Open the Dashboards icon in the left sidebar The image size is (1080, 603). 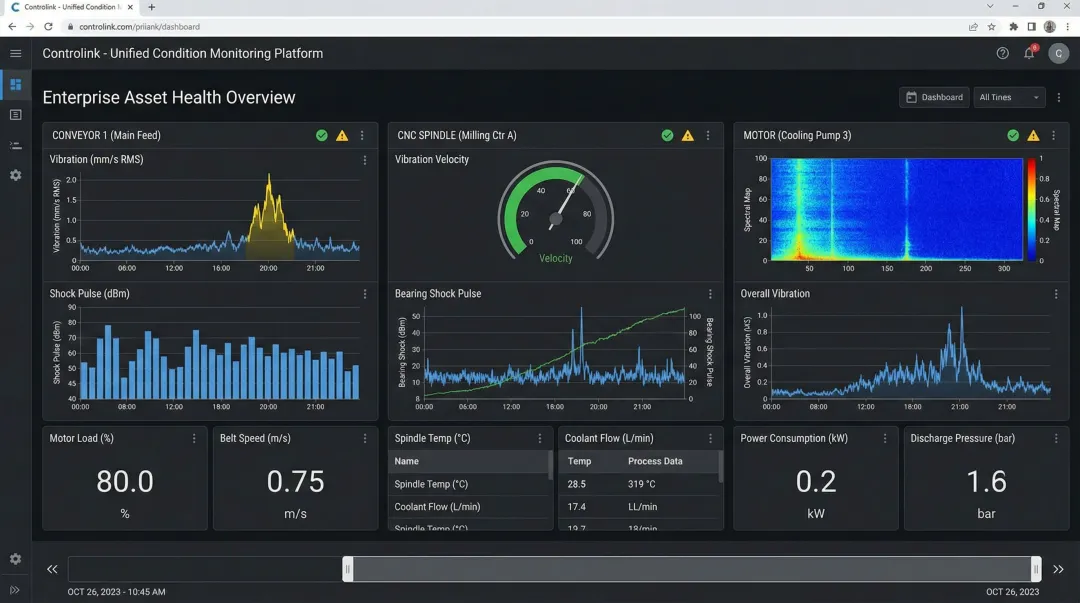coord(14,85)
